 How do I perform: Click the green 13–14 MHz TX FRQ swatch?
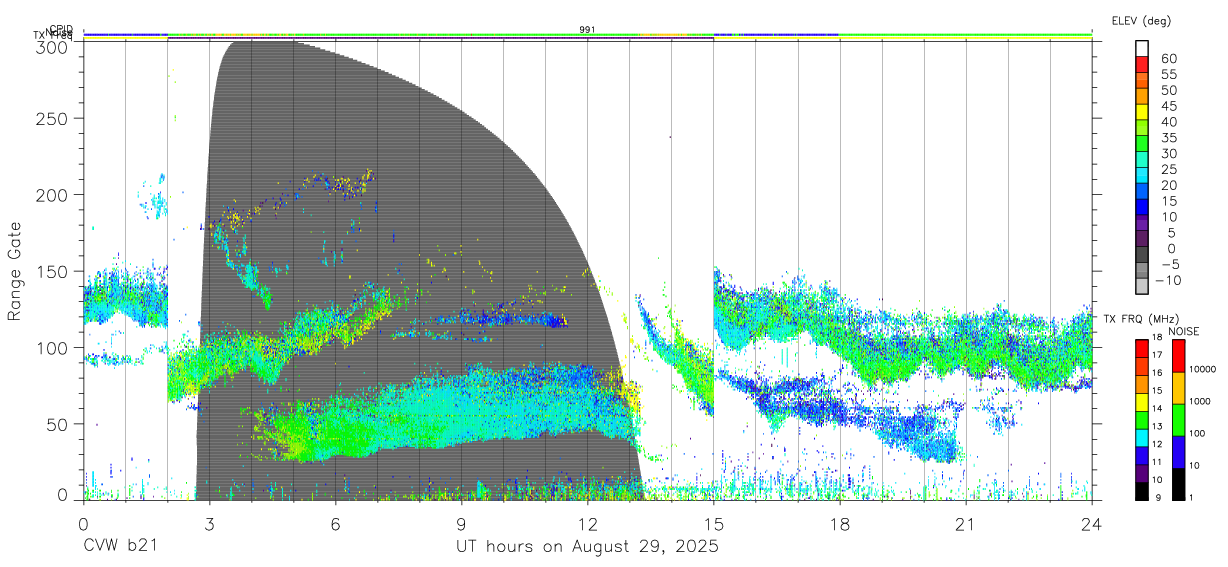tap(1142, 418)
